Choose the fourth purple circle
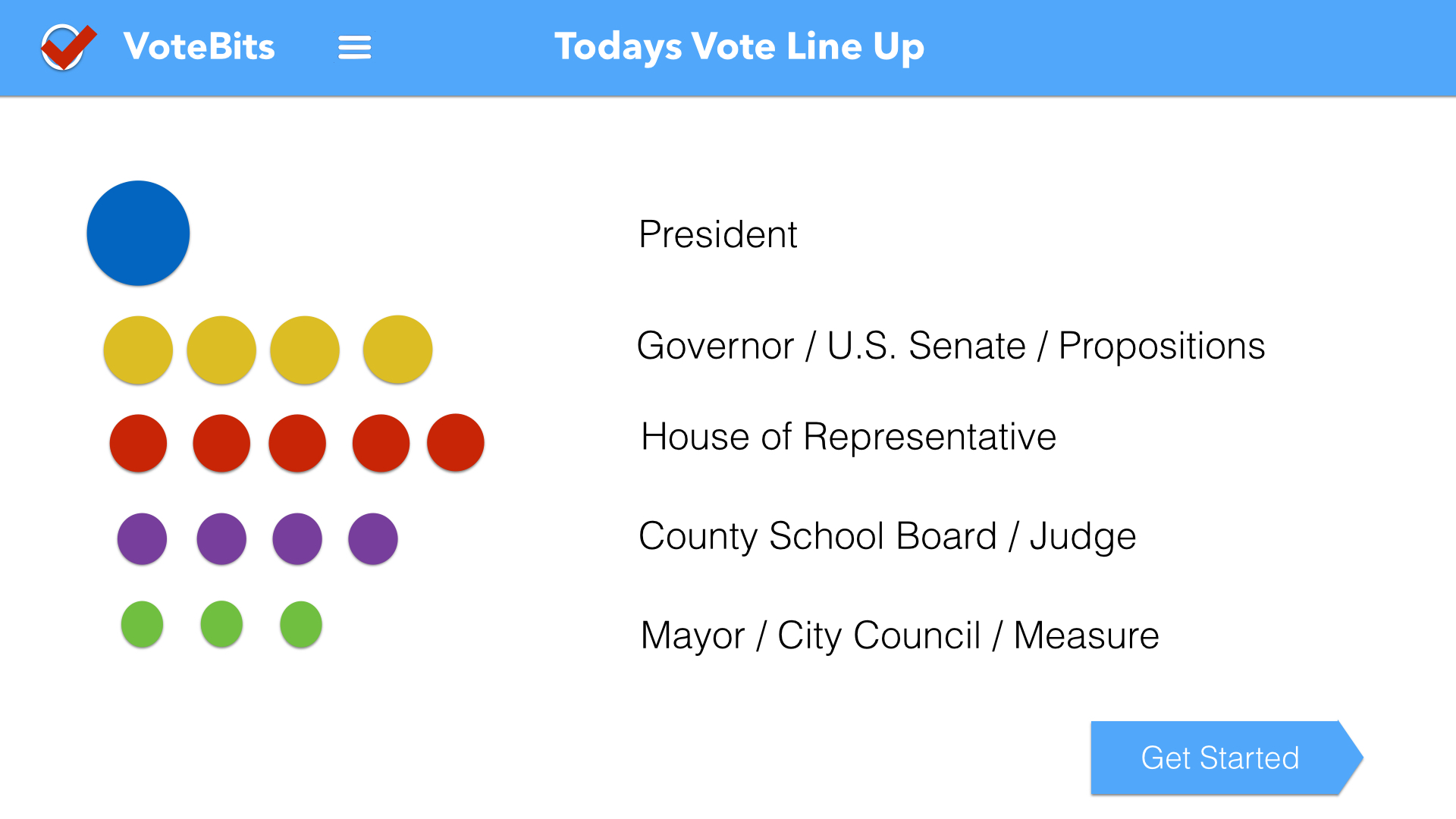This screenshot has height=819, width=1456. (x=372, y=538)
